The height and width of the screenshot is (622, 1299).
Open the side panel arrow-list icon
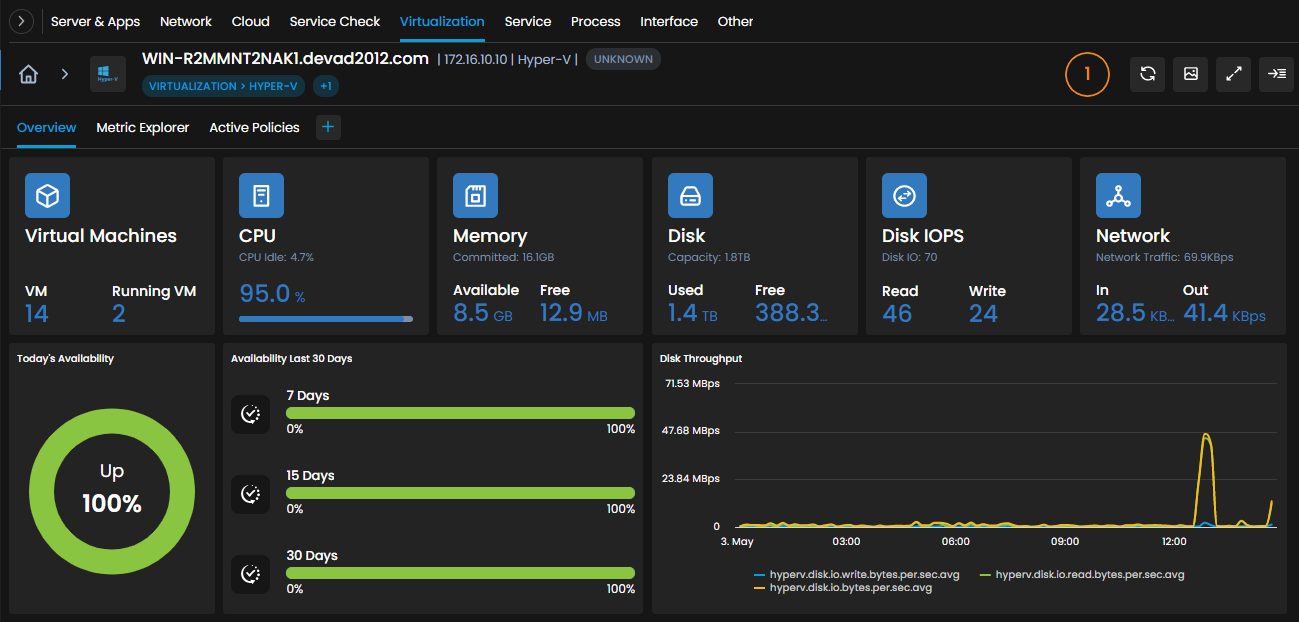click(x=1277, y=74)
